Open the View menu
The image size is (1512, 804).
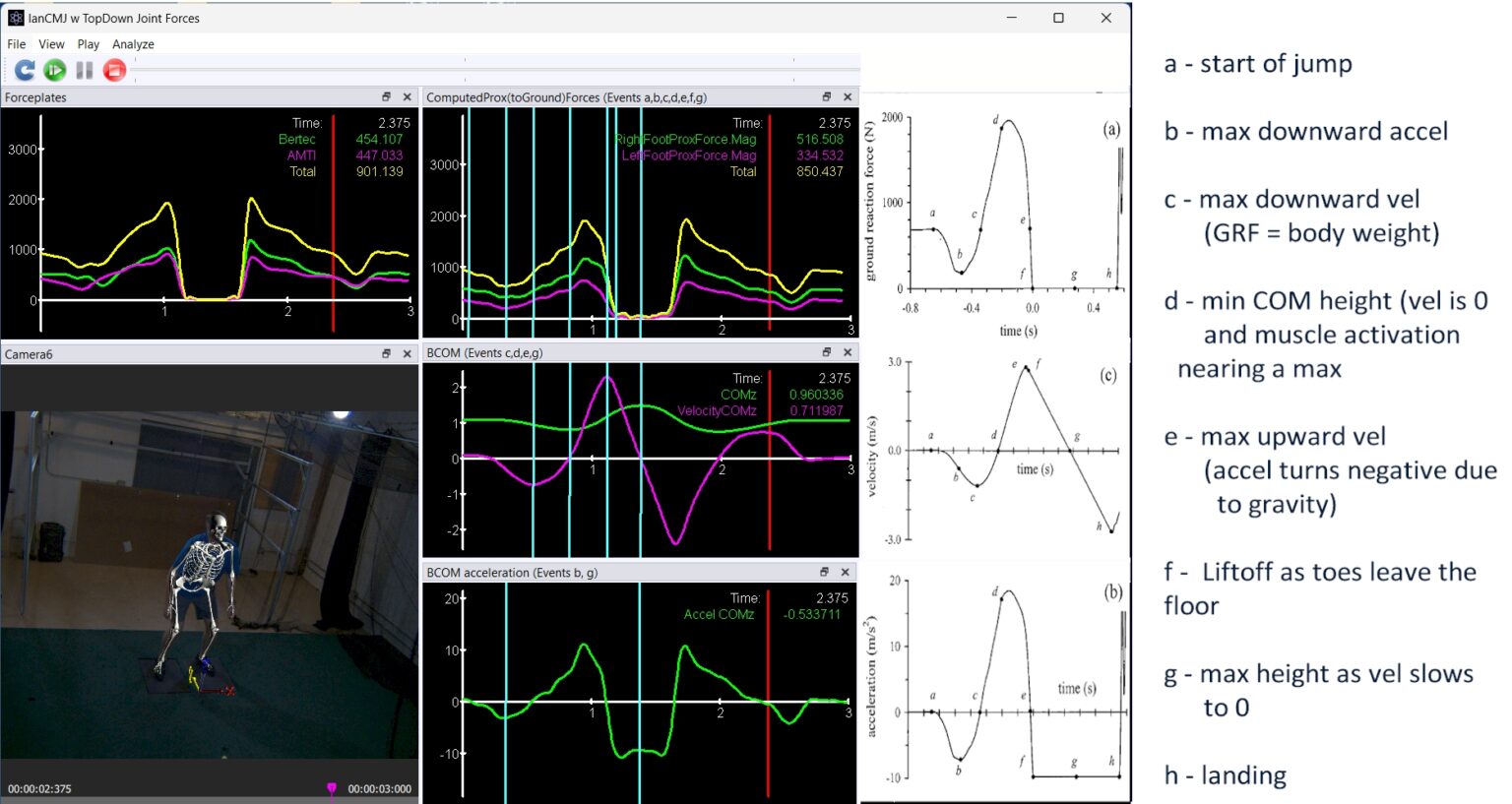point(51,44)
